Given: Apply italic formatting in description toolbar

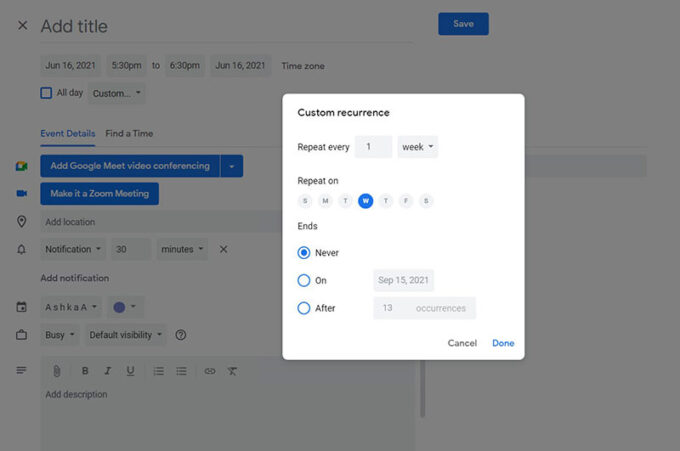Looking at the screenshot, I should coord(108,371).
